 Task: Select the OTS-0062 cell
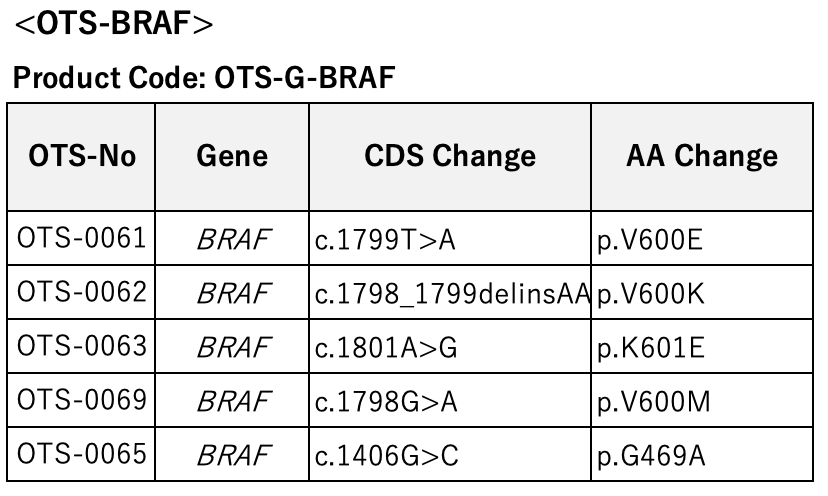[81, 292]
